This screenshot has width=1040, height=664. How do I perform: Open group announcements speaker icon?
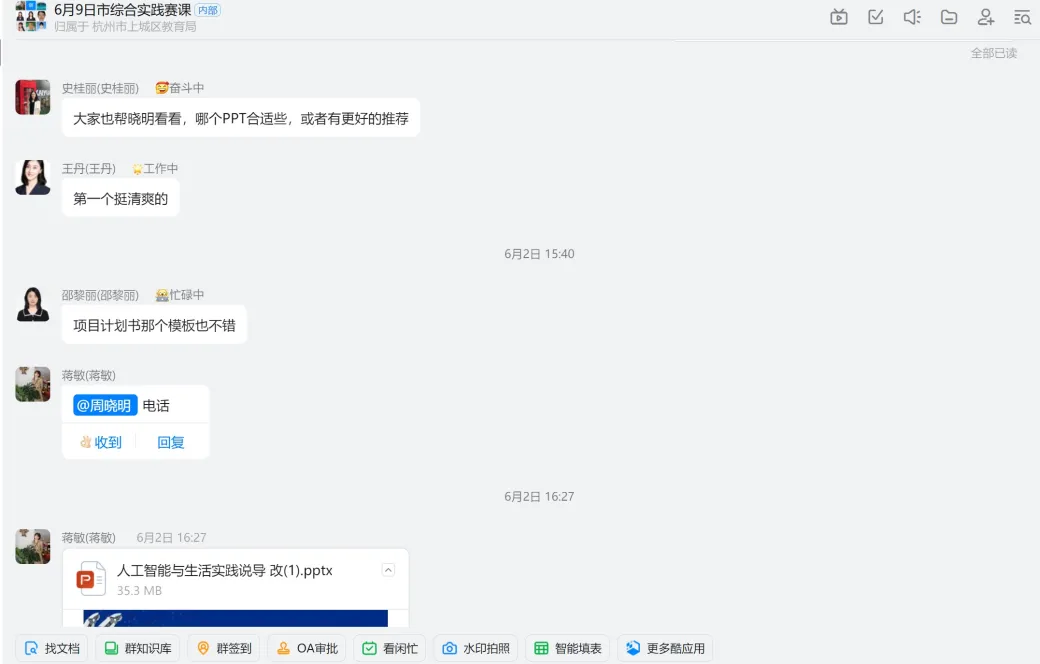point(912,17)
